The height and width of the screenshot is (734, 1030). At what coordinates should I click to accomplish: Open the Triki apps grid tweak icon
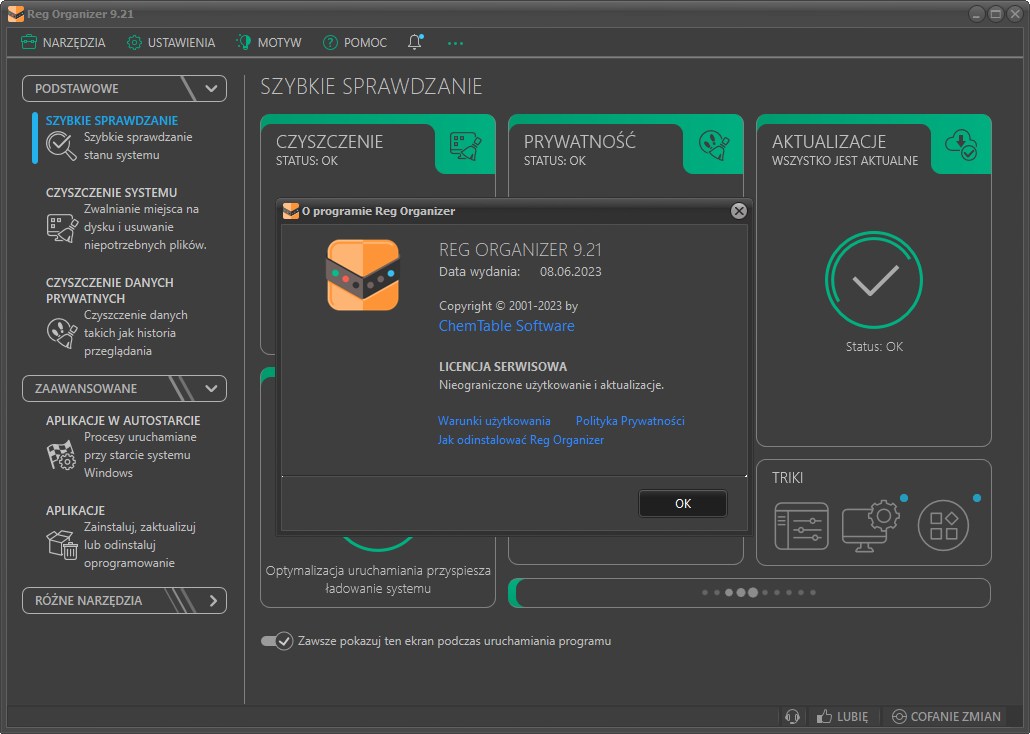943,526
